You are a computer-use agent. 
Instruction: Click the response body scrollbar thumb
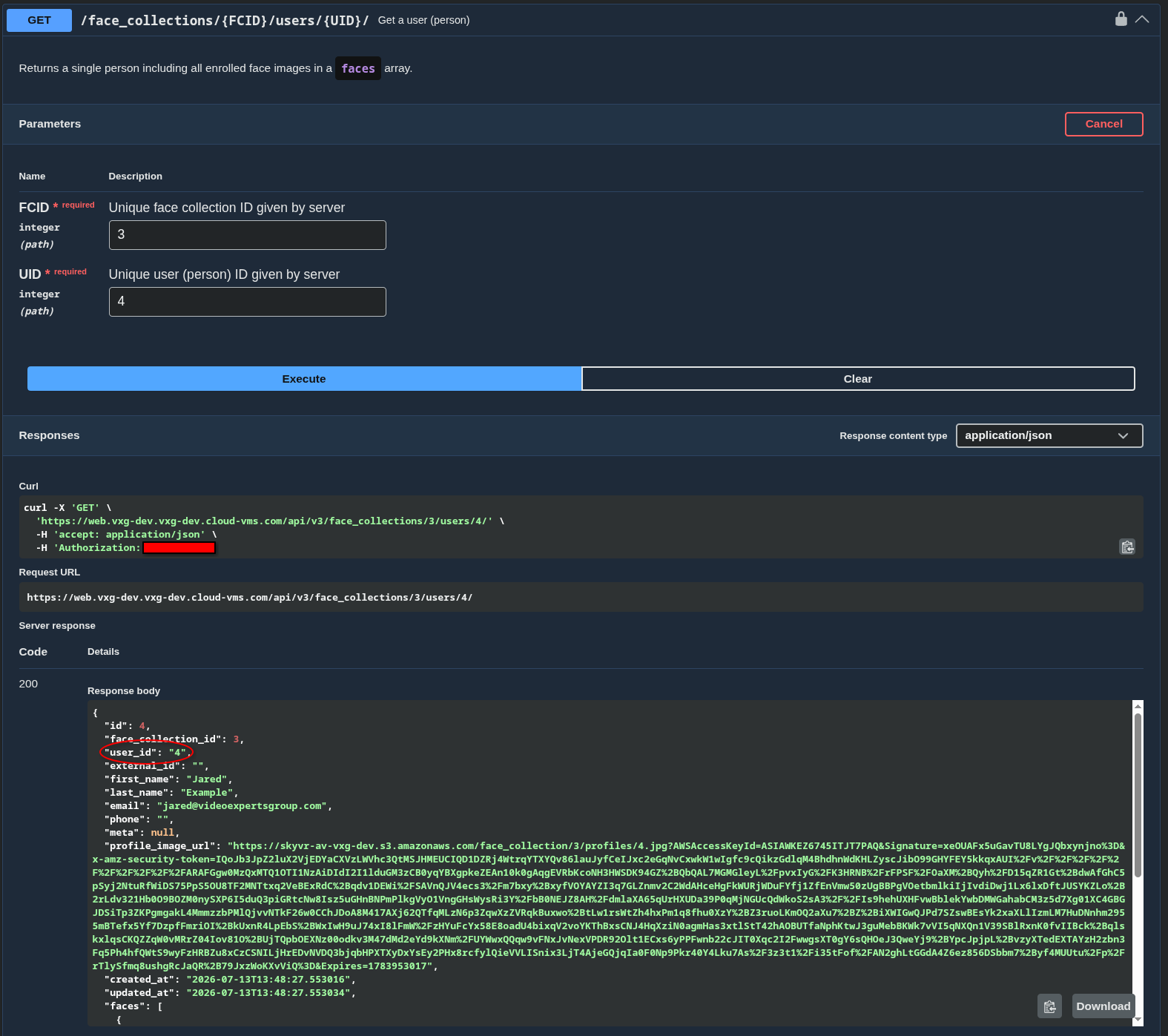click(x=1138, y=794)
